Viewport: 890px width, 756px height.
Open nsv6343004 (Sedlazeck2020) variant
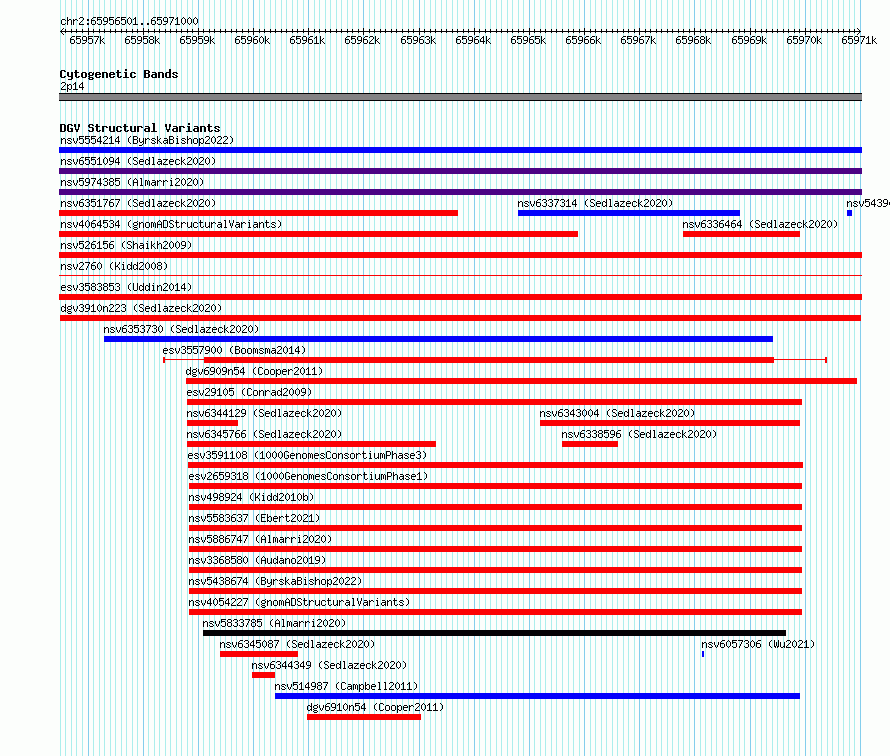click(670, 423)
